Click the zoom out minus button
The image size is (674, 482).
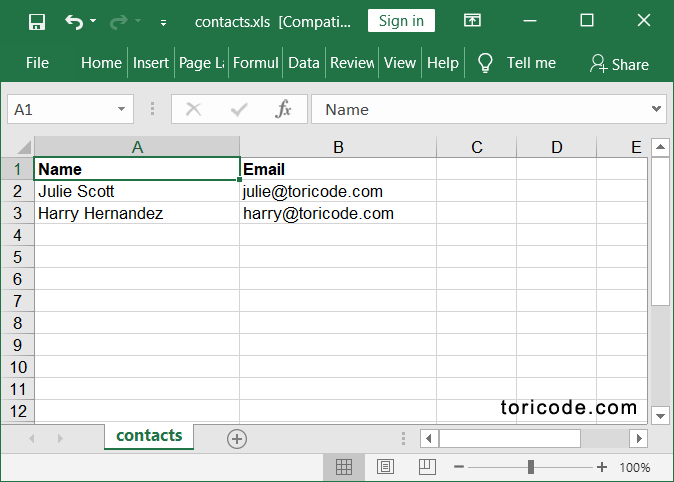(x=459, y=467)
